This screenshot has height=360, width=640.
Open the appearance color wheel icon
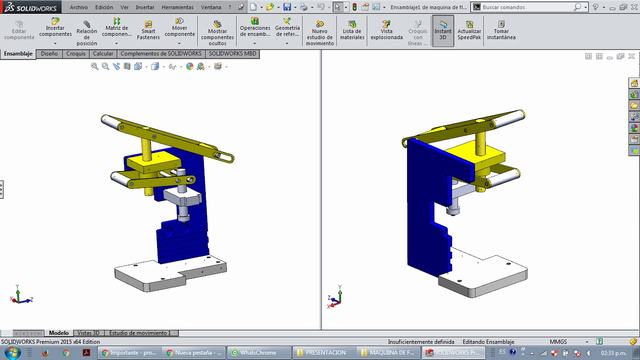click(189, 66)
